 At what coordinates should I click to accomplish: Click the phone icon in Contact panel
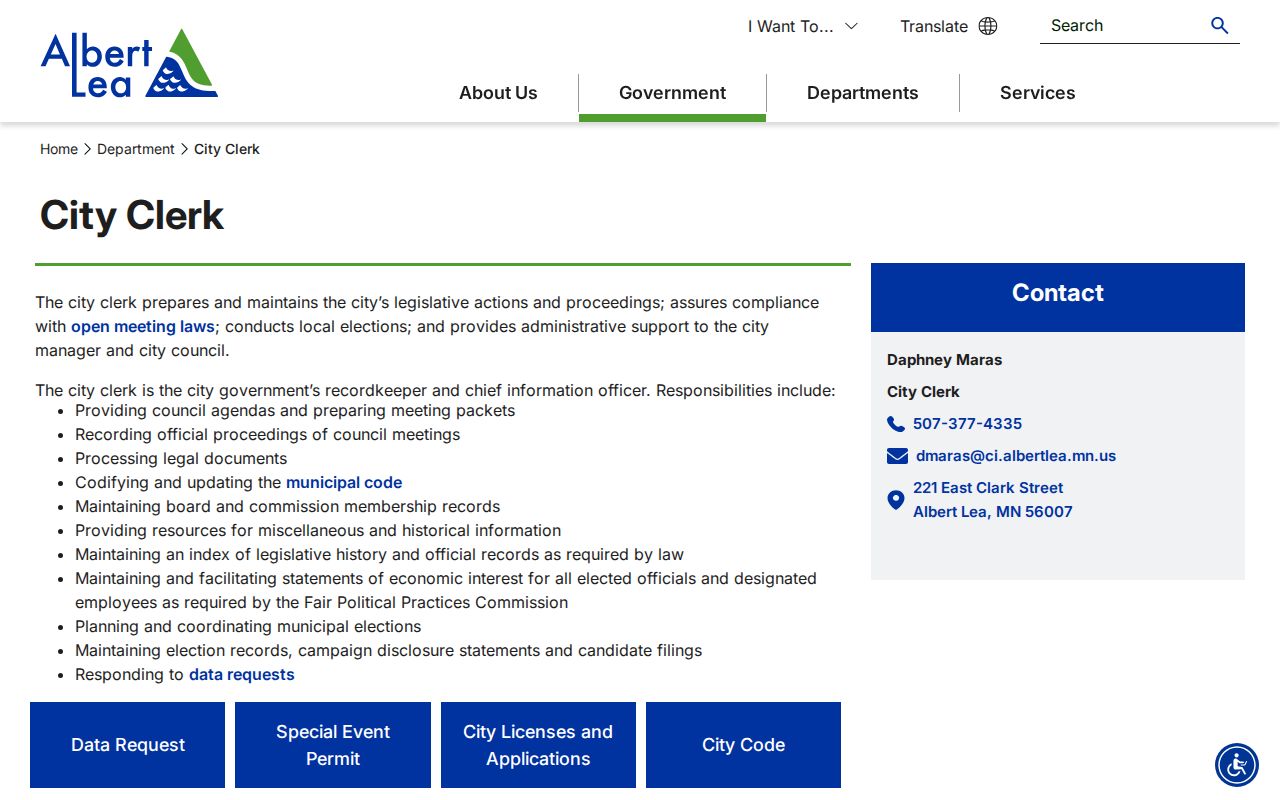(x=896, y=424)
